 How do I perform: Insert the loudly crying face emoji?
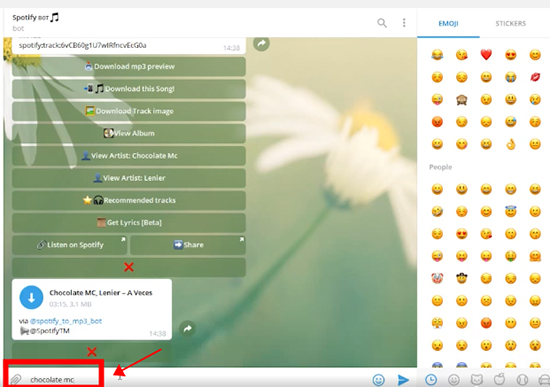tap(511, 77)
